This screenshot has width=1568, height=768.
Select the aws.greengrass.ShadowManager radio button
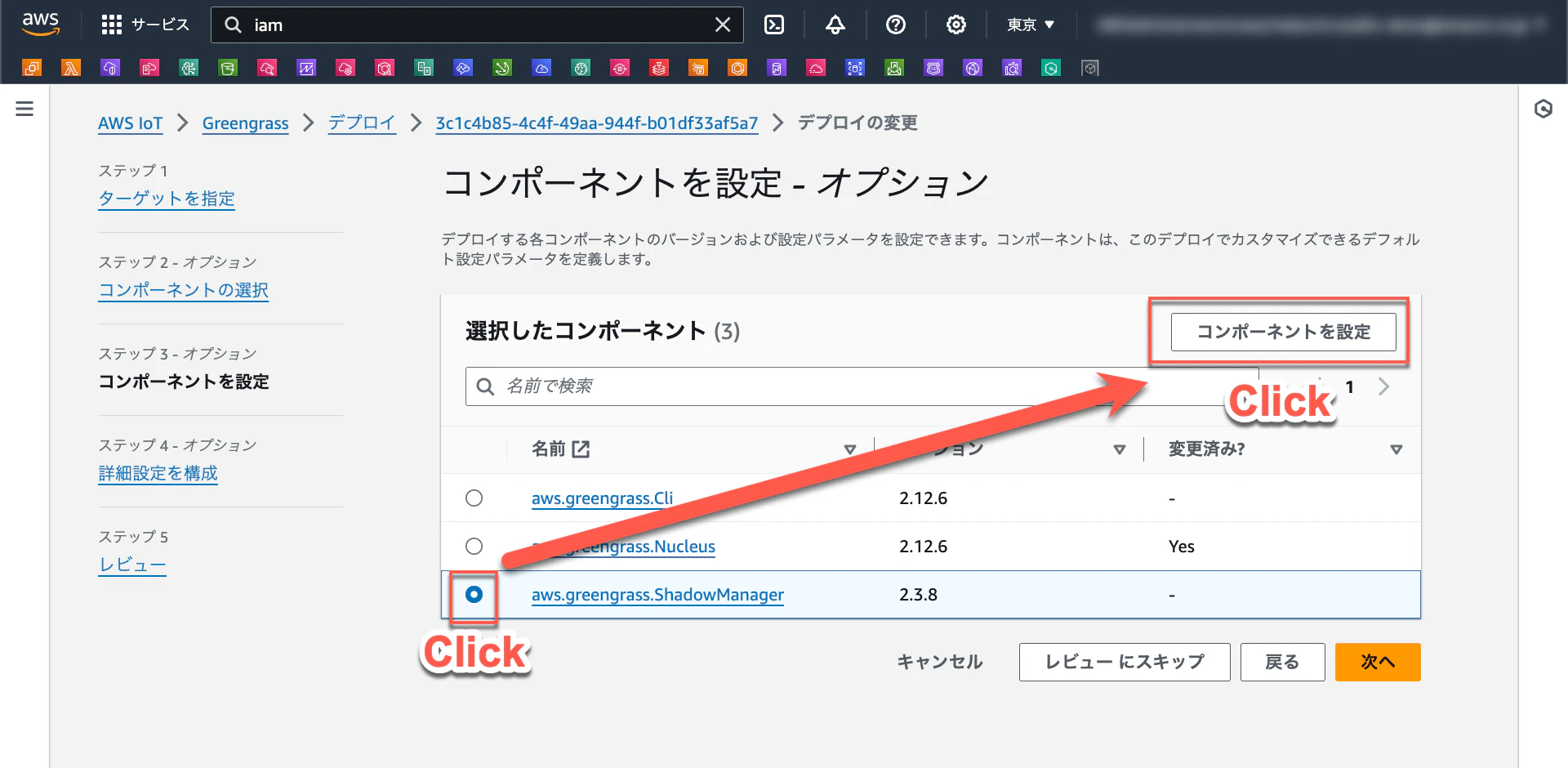point(474,594)
